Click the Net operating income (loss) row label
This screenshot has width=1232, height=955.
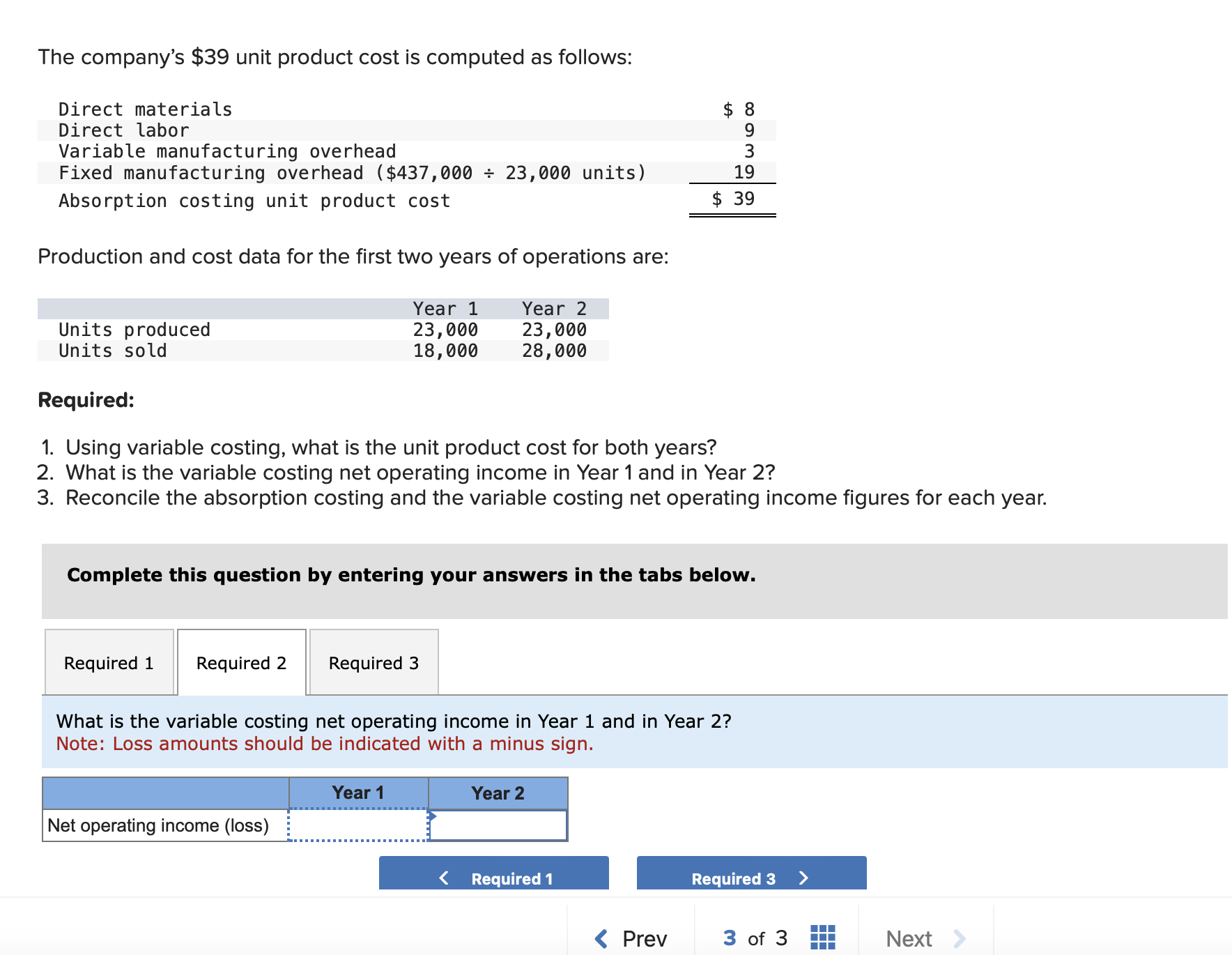coord(157,825)
